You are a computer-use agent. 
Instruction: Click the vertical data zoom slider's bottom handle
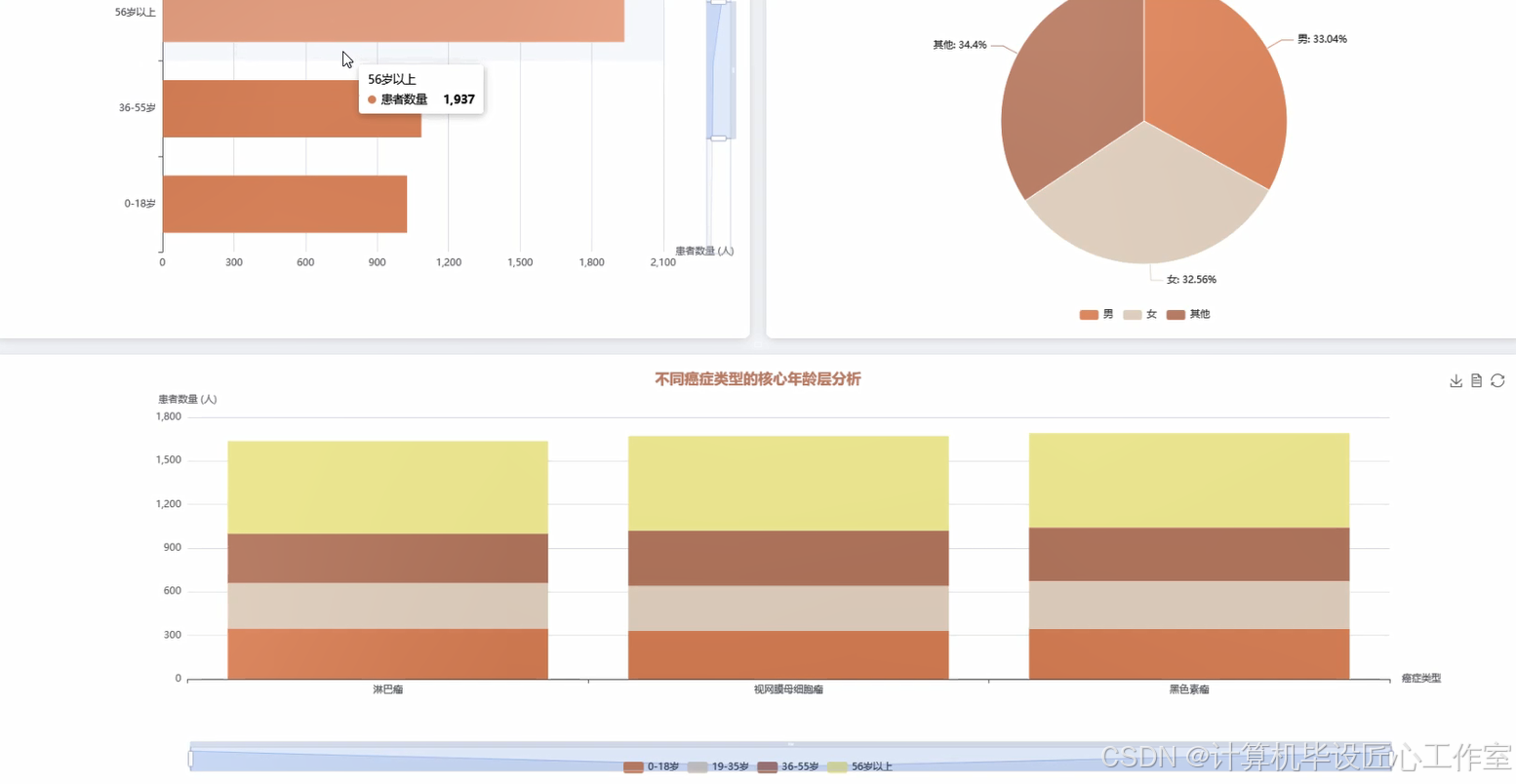point(718,138)
